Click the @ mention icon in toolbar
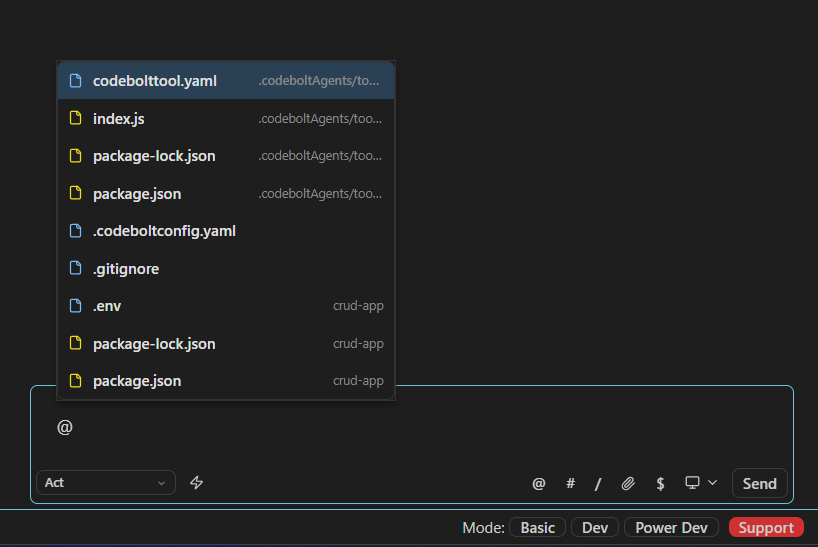Screen dimensions: 818x547 tap(539, 483)
